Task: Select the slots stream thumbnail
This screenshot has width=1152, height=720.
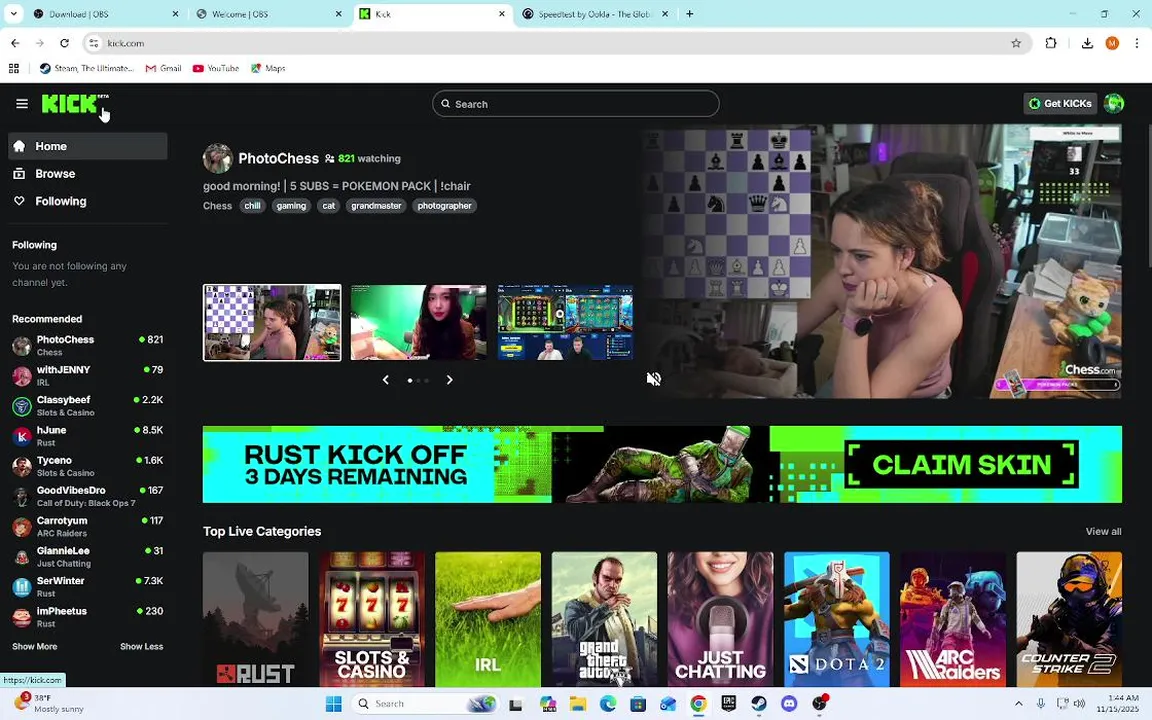Action: pyautogui.click(x=565, y=323)
